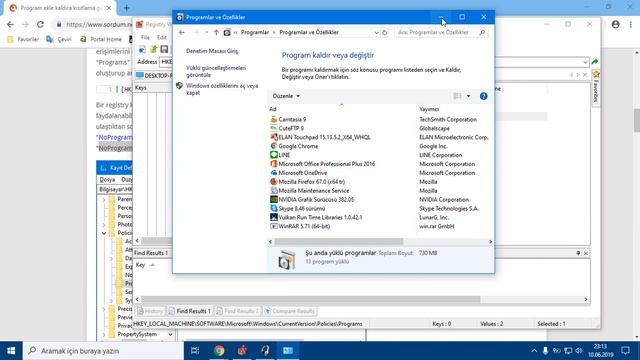Open recent locations dropdown near navigation arrows
Viewport: 640px width, 360px height.
point(207,32)
